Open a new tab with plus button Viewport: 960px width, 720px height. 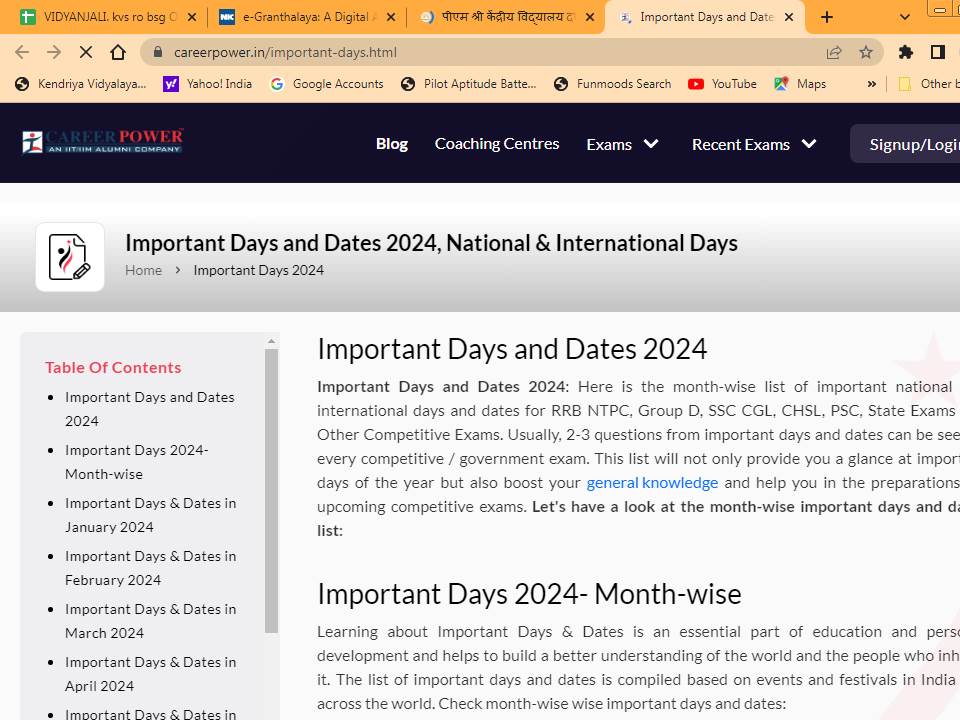[x=826, y=17]
